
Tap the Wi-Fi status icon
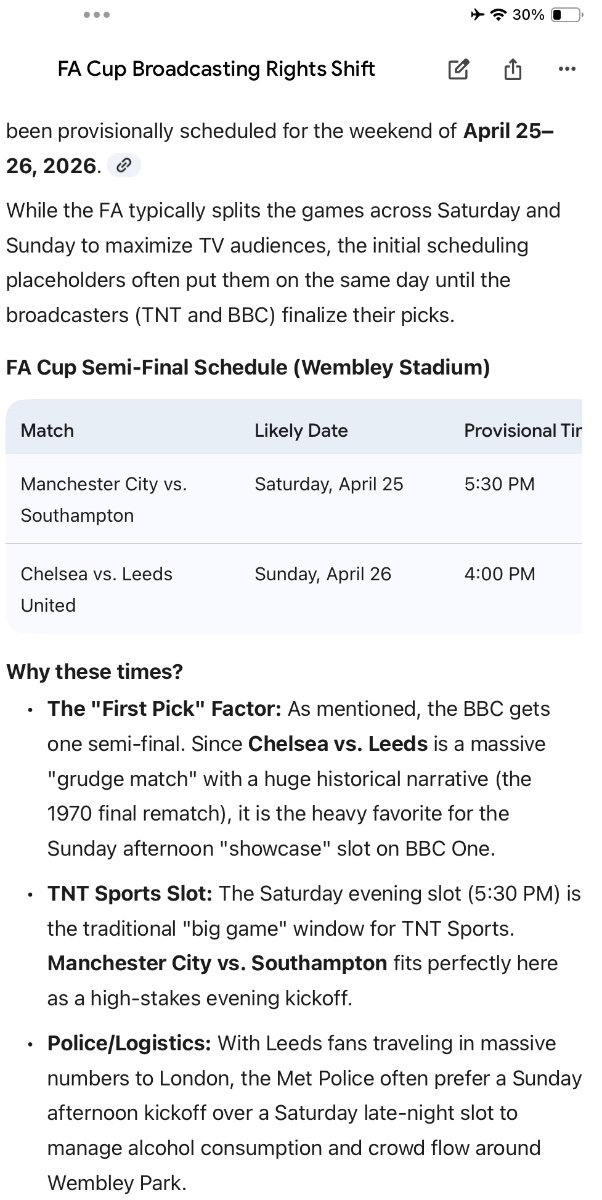pos(498,15)
